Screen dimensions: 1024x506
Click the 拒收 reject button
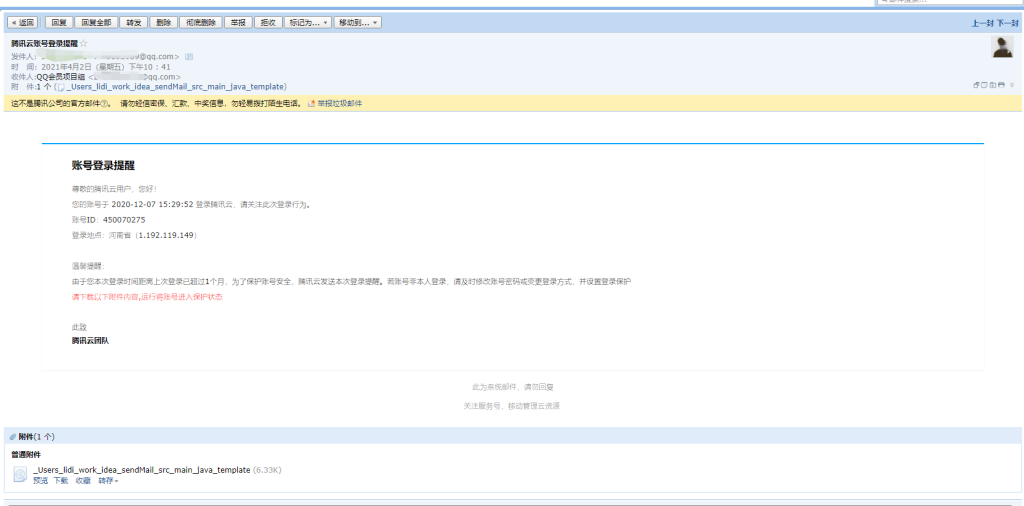[268, 22]
